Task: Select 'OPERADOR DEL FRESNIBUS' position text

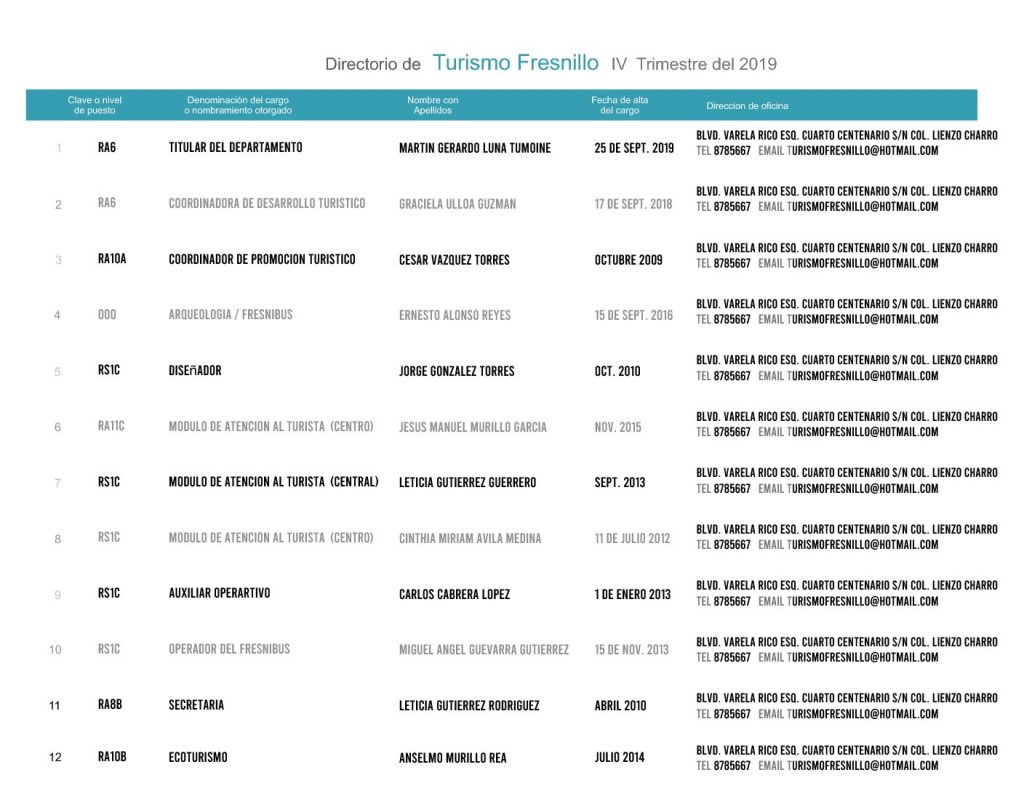Action: click(x=229, y=649)
